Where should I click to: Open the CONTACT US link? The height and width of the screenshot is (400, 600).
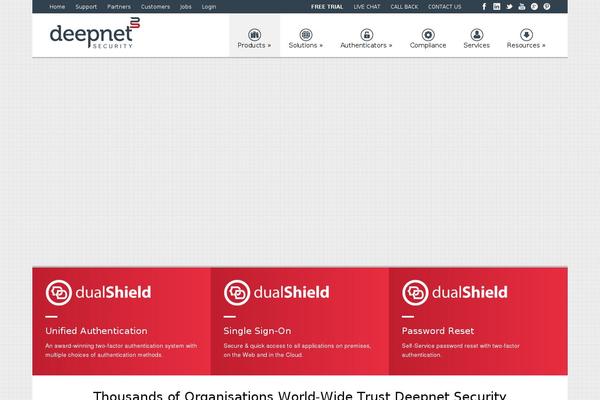(445, 7)
